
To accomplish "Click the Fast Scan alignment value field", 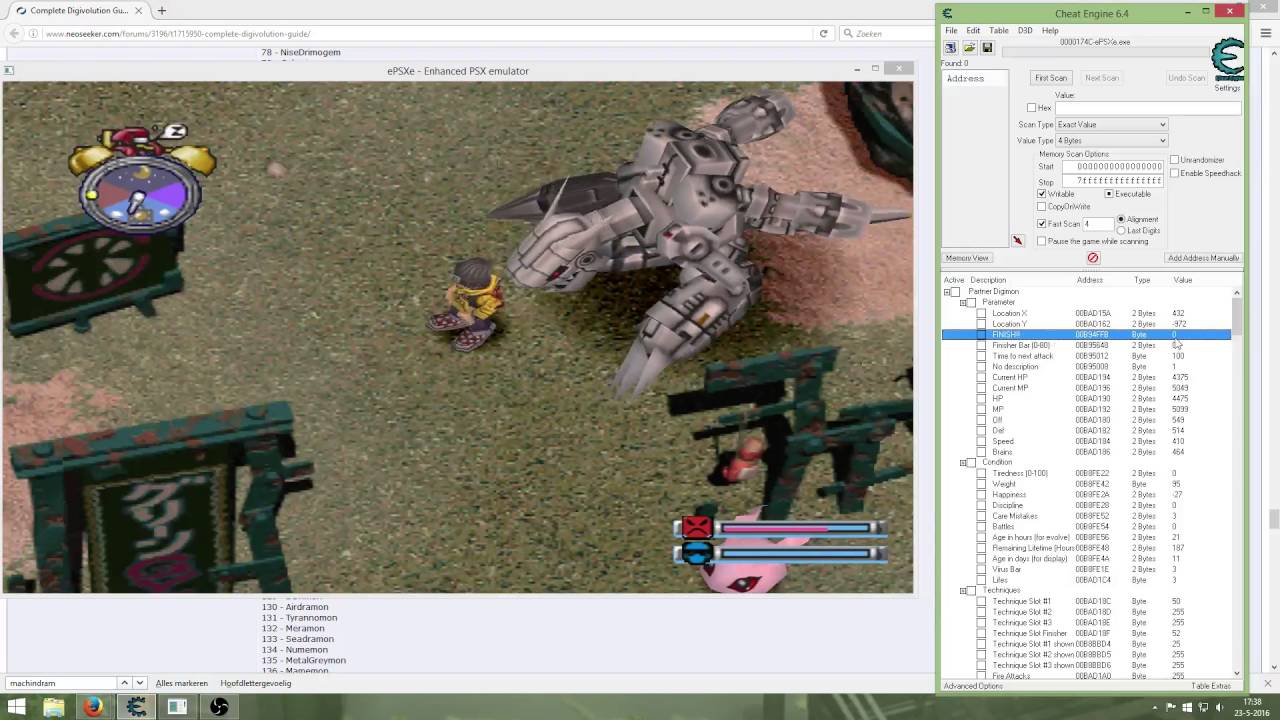I will [1097, 224].
